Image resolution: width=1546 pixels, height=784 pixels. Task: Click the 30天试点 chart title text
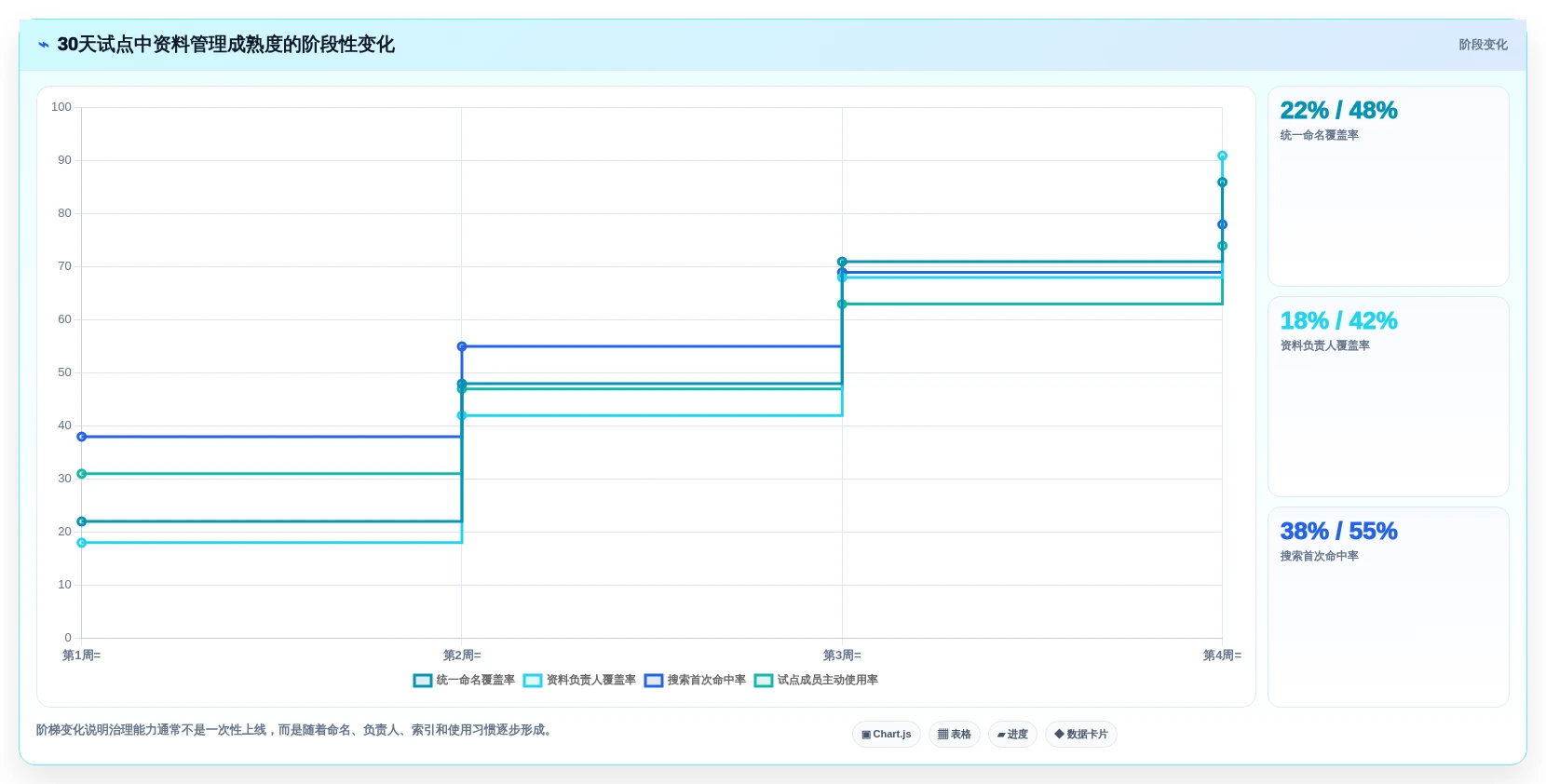[225, 45]
